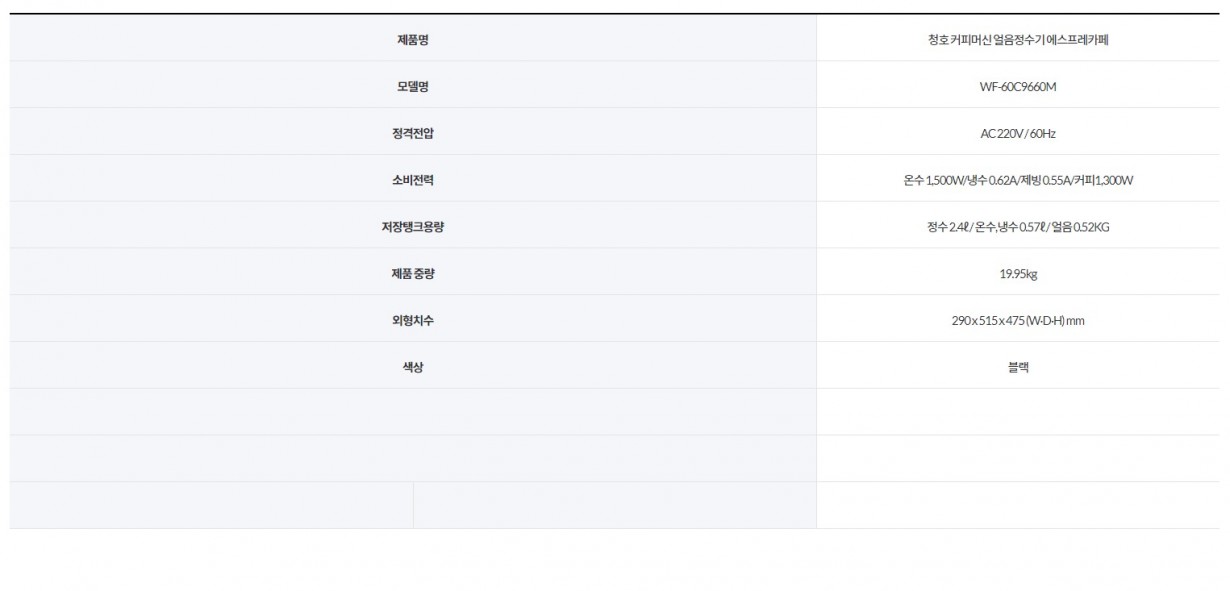Click the 외형치수 label
1230x591 pixels.
[413, 321]
